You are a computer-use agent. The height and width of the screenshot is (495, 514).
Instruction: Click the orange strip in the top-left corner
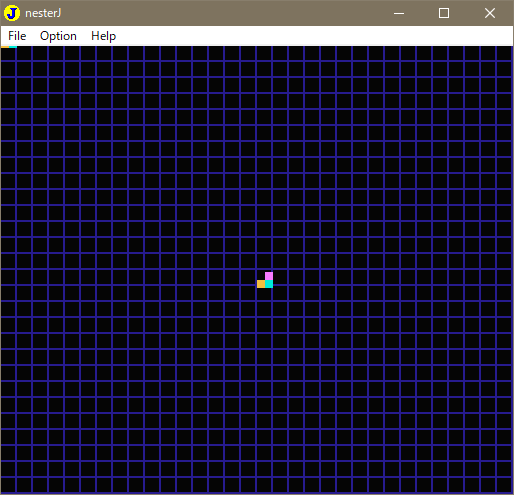[5, 47]
